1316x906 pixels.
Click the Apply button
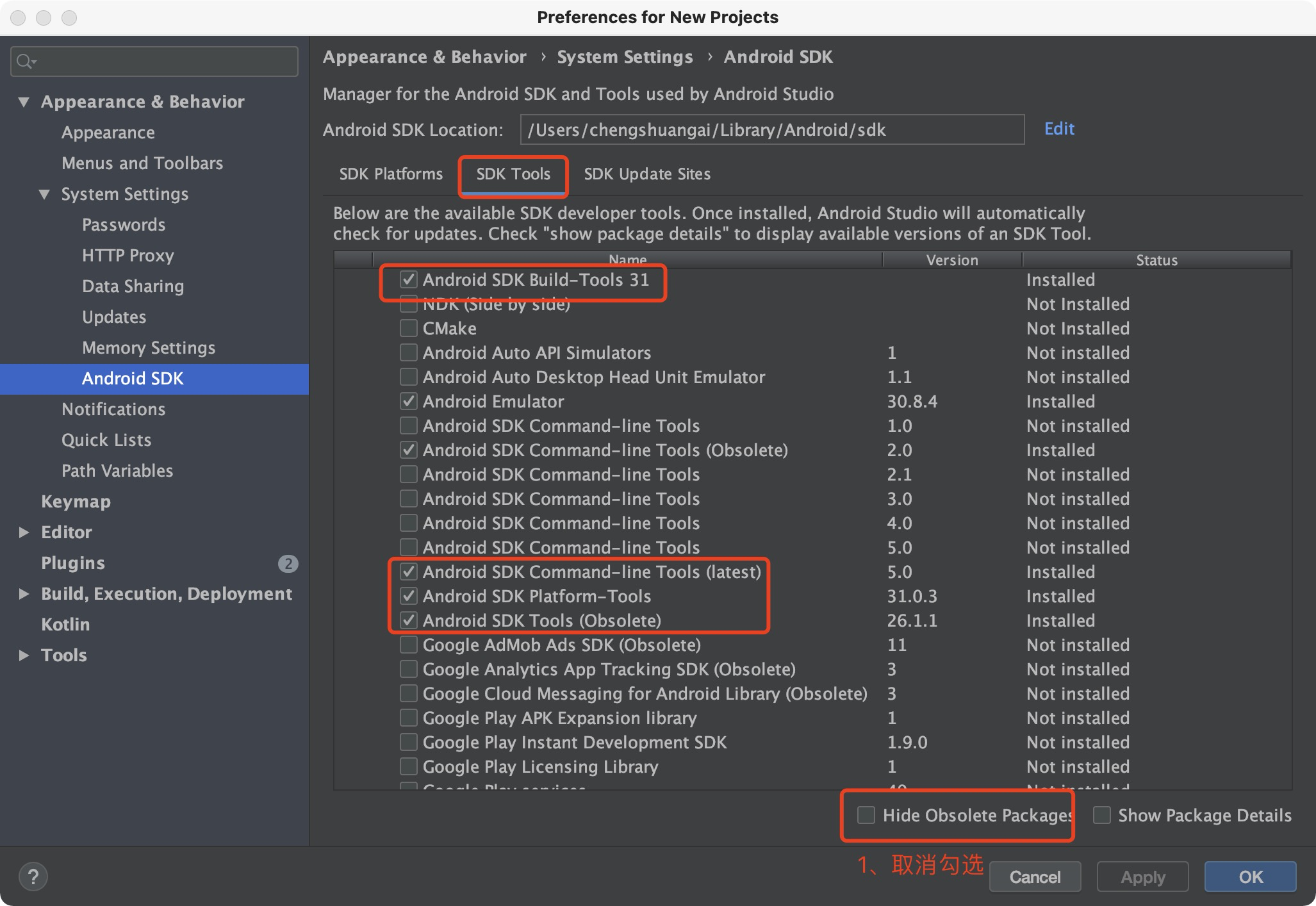1142,877
